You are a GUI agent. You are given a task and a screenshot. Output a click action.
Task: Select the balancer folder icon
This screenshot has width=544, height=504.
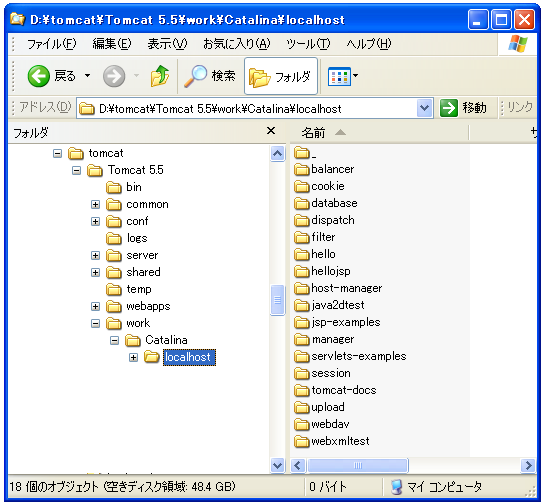[x=301, y=169]
